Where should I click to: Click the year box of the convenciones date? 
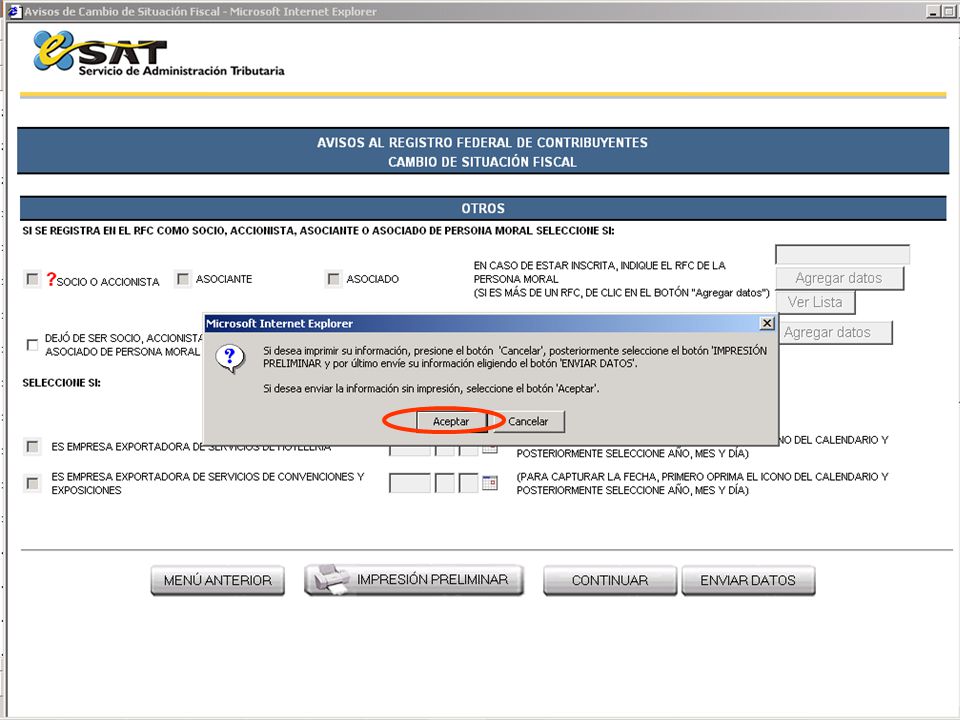click(x=410, y=483)
